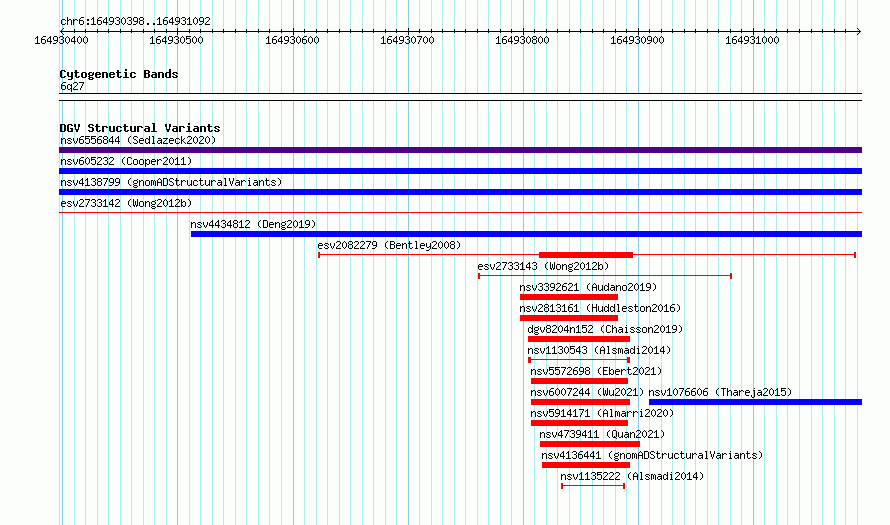
Task: Click ruler position 164930500
Action: pyautogui.click(x=177, y=40)
